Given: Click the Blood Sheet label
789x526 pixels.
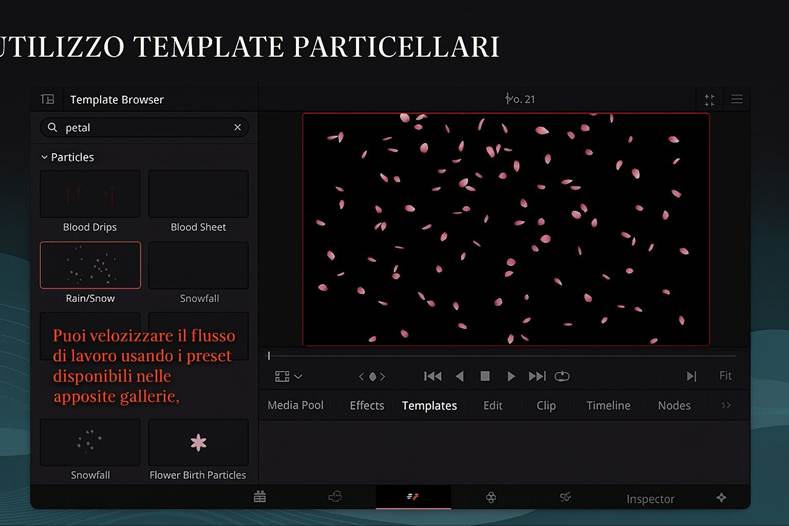Looking at the screenshot, I should click(198, 227).
